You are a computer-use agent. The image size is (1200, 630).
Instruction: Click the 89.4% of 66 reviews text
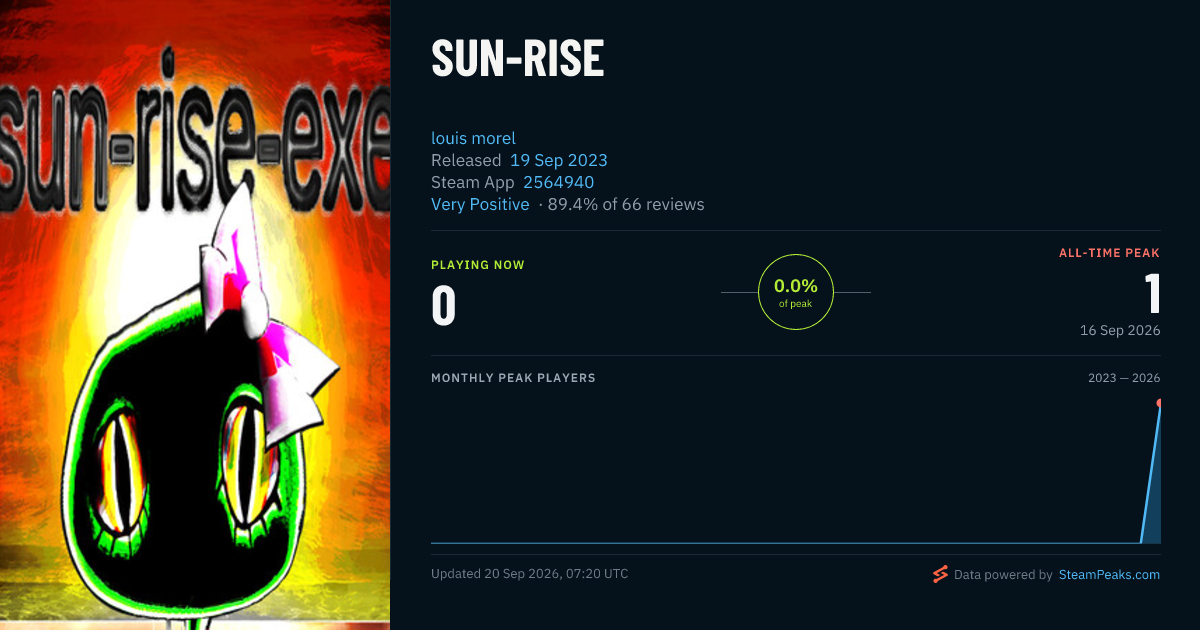point(626,204)
